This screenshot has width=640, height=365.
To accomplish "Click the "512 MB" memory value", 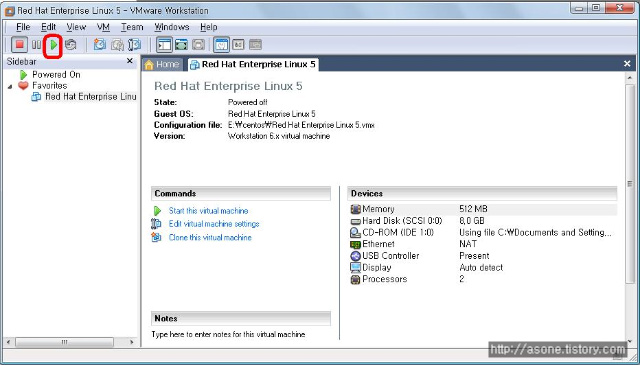I will [473, 209].
